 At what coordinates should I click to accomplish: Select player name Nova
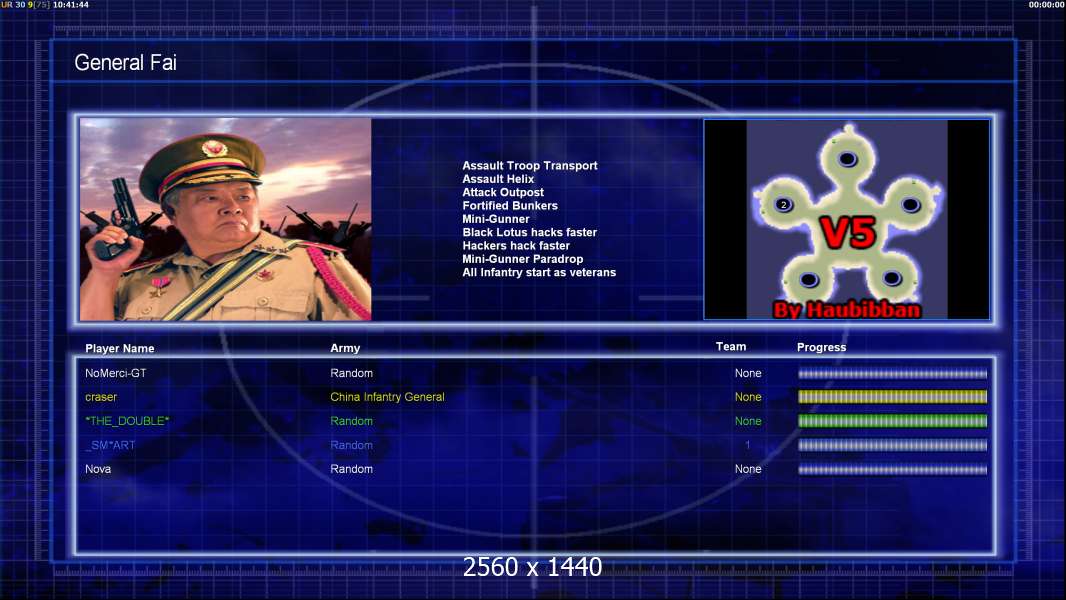click(98, 469)
